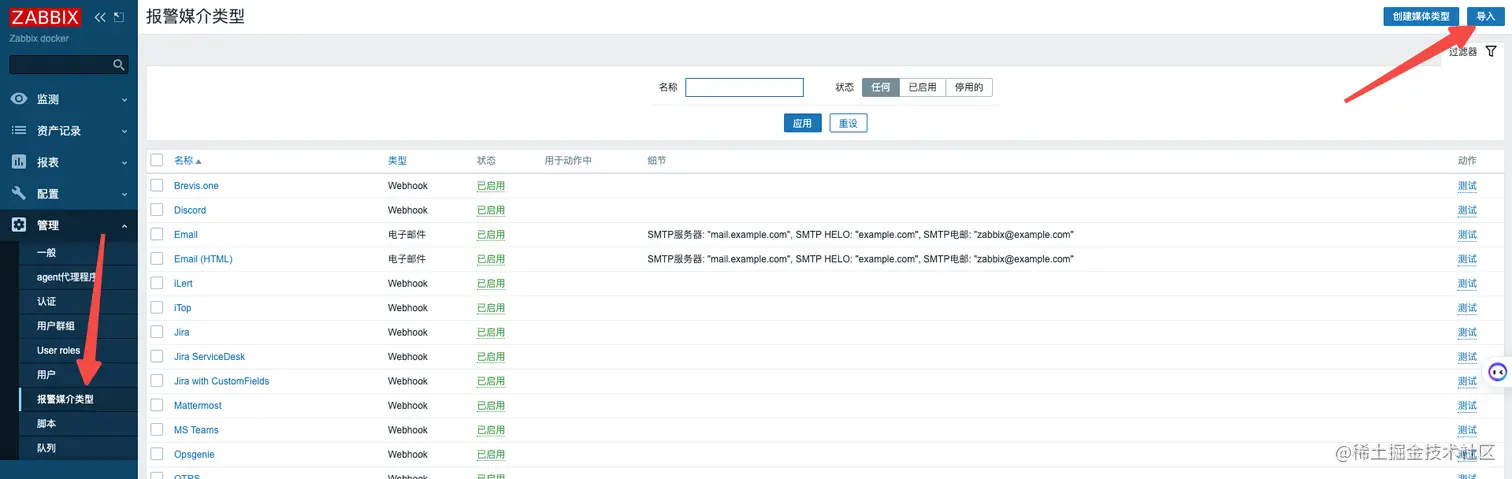Click the floating assistant icon at right edge

pos(1497,372)
